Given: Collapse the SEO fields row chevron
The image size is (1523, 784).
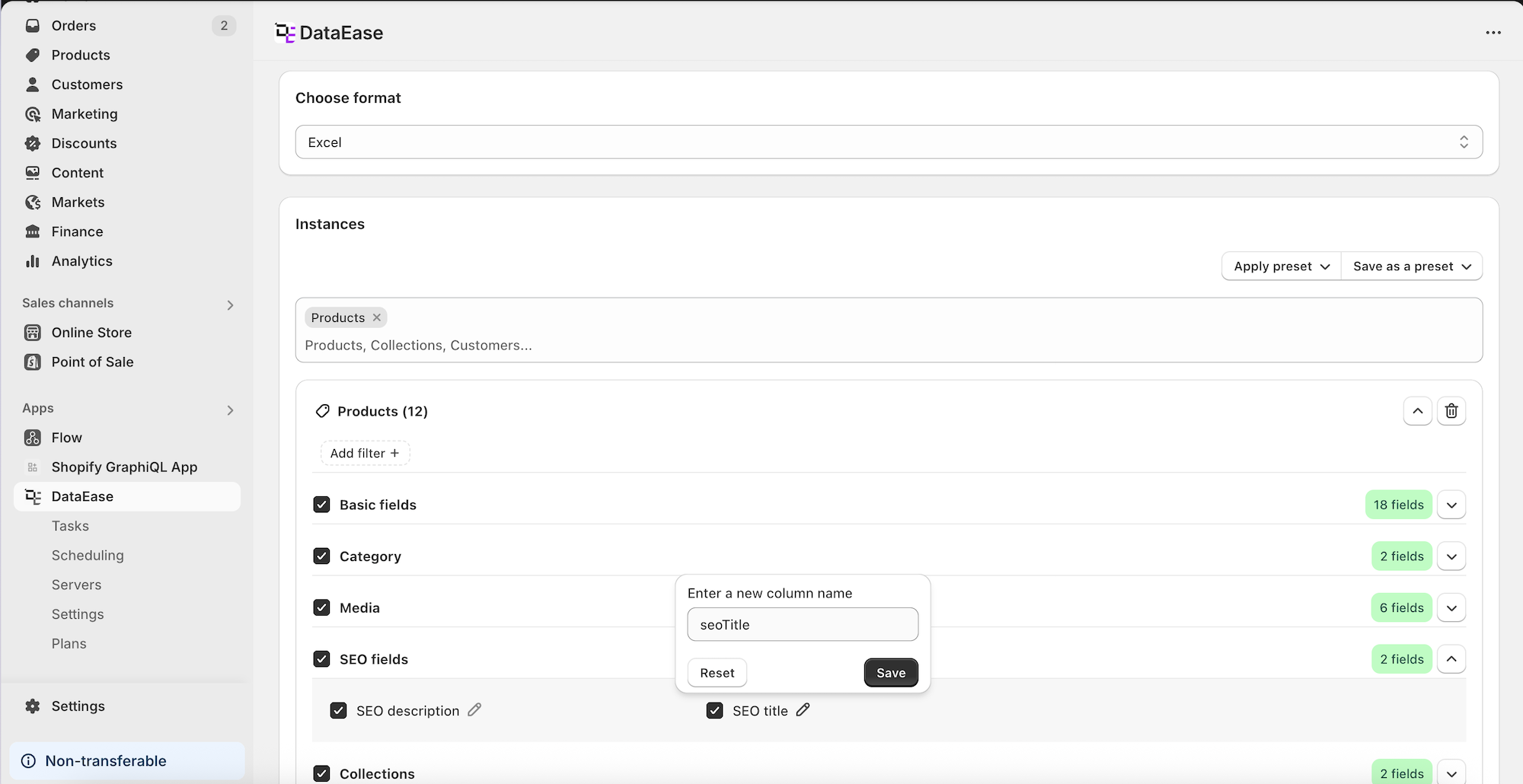Looking at the screenshot, I should 1451,659.
